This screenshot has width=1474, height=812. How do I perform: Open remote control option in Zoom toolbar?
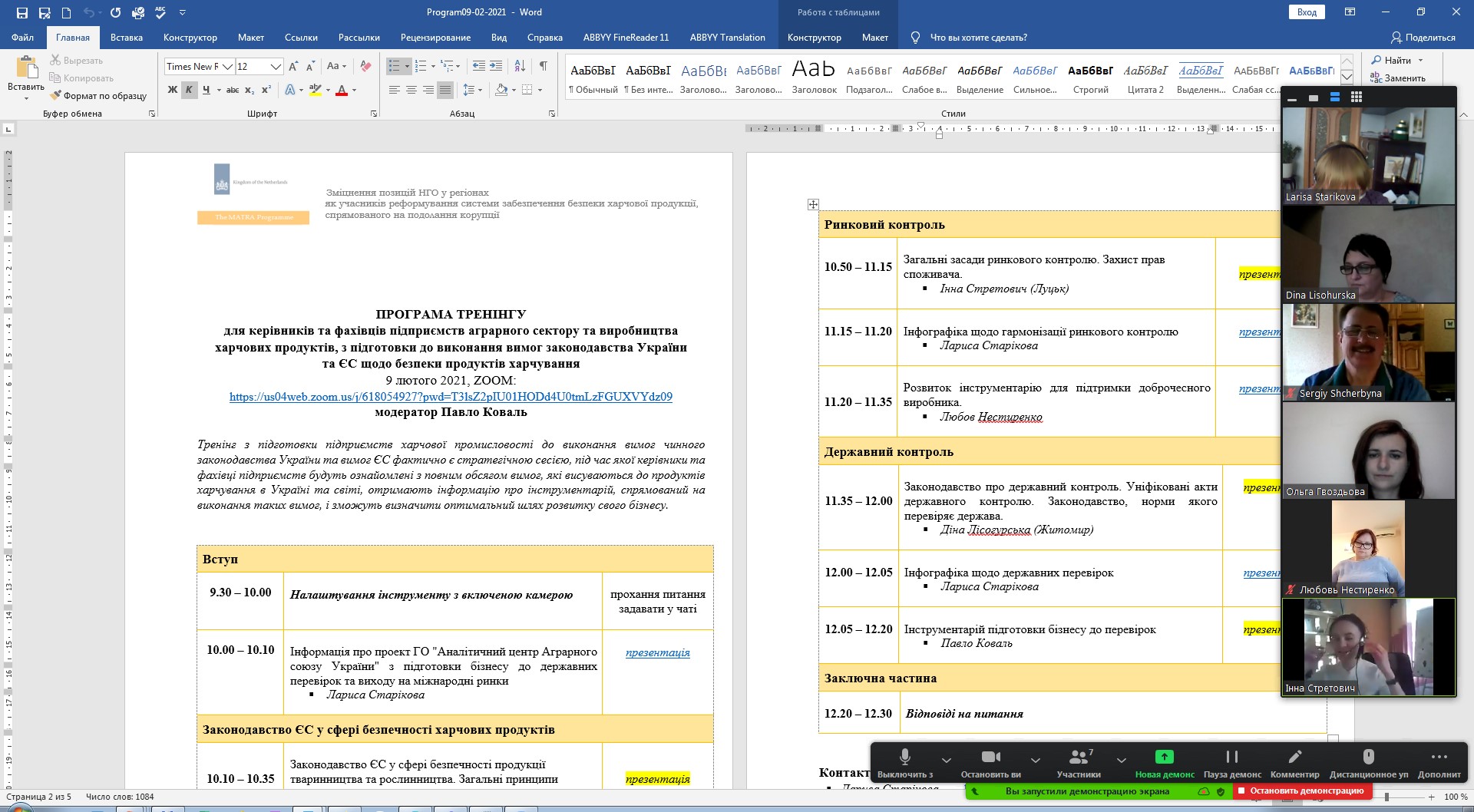click(x=1369, y=761)
